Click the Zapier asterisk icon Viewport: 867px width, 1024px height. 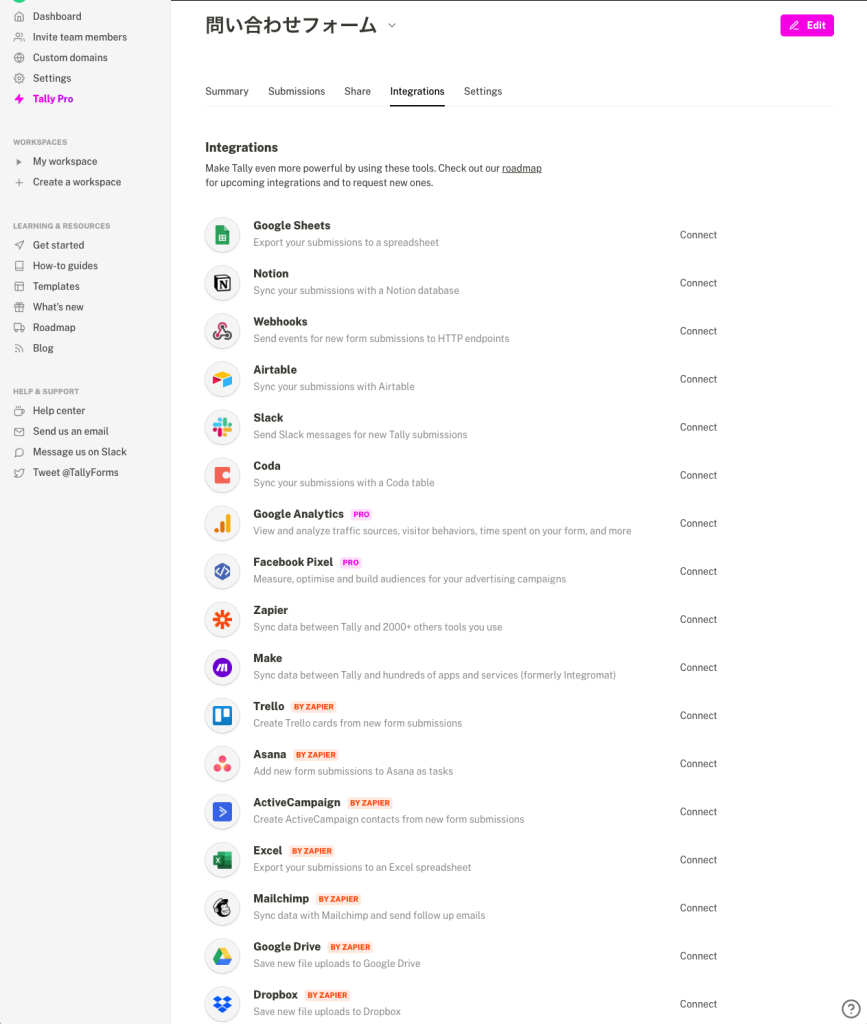[223, 620]
